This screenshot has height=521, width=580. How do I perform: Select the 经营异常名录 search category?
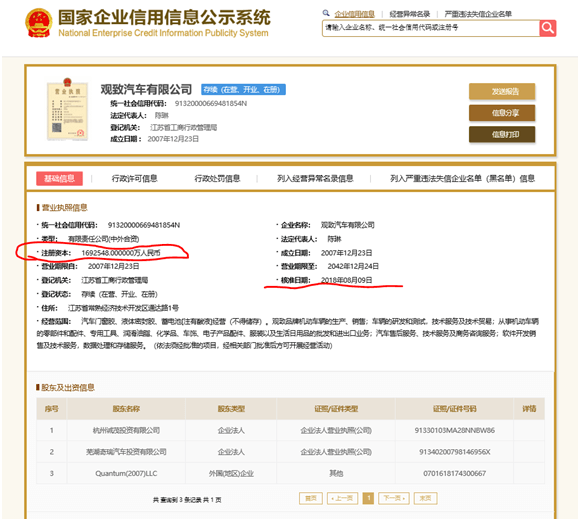409,14
